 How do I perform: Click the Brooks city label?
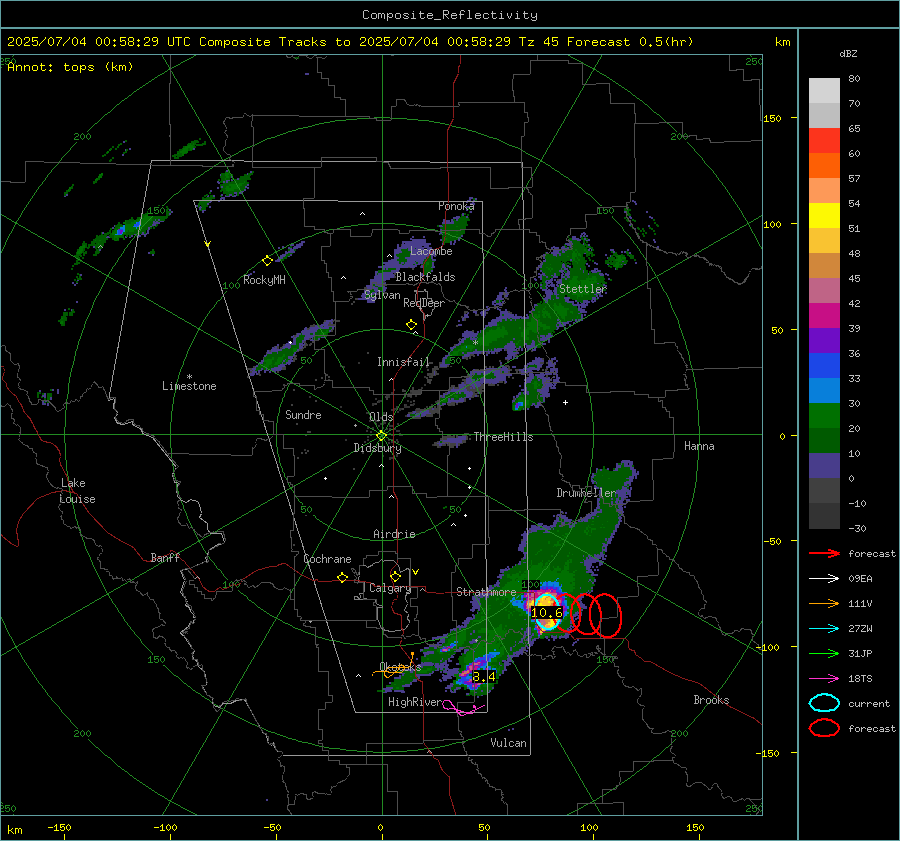[711, 700]
